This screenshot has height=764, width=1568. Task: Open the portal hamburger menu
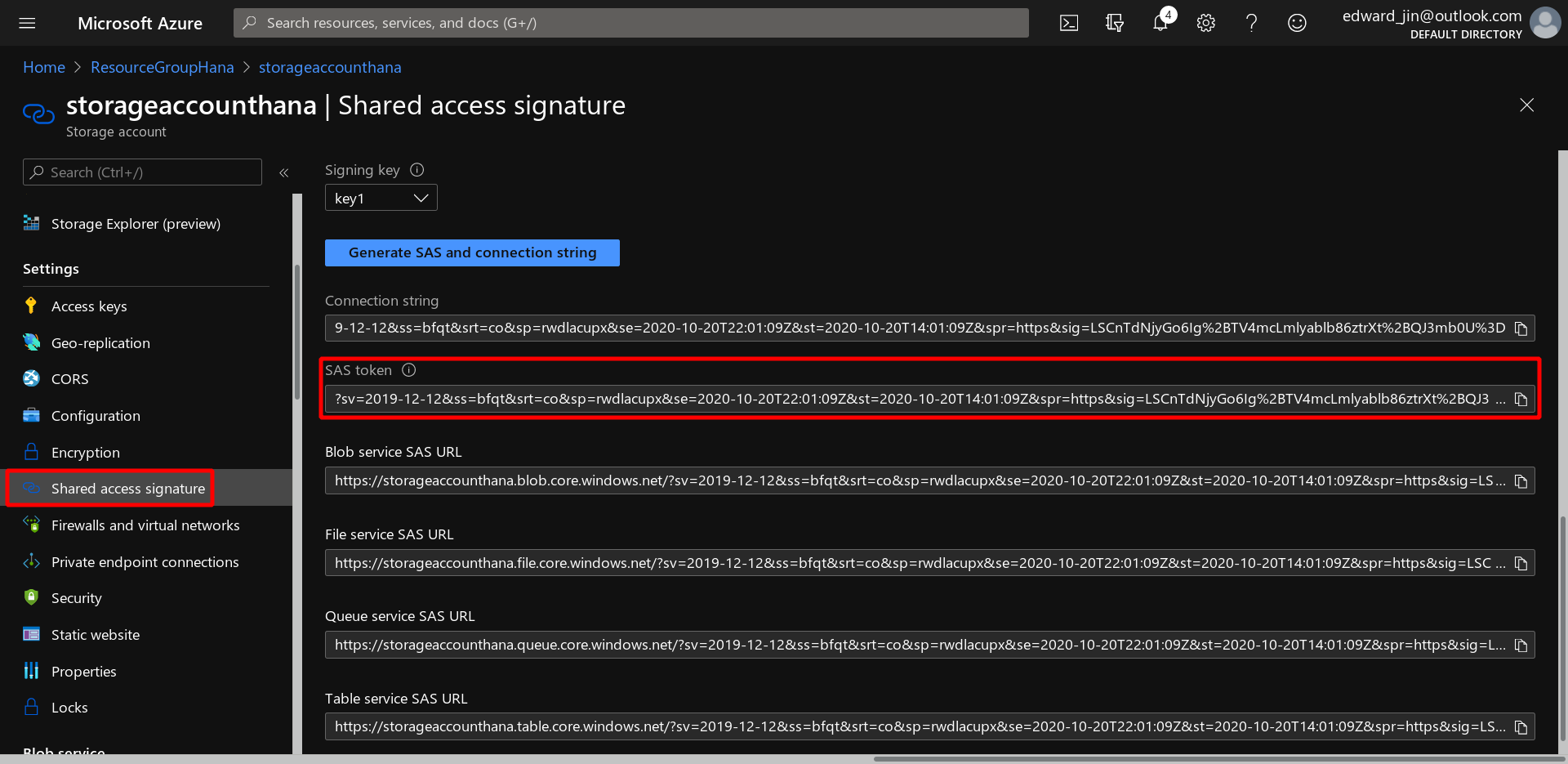coord(27,23)
